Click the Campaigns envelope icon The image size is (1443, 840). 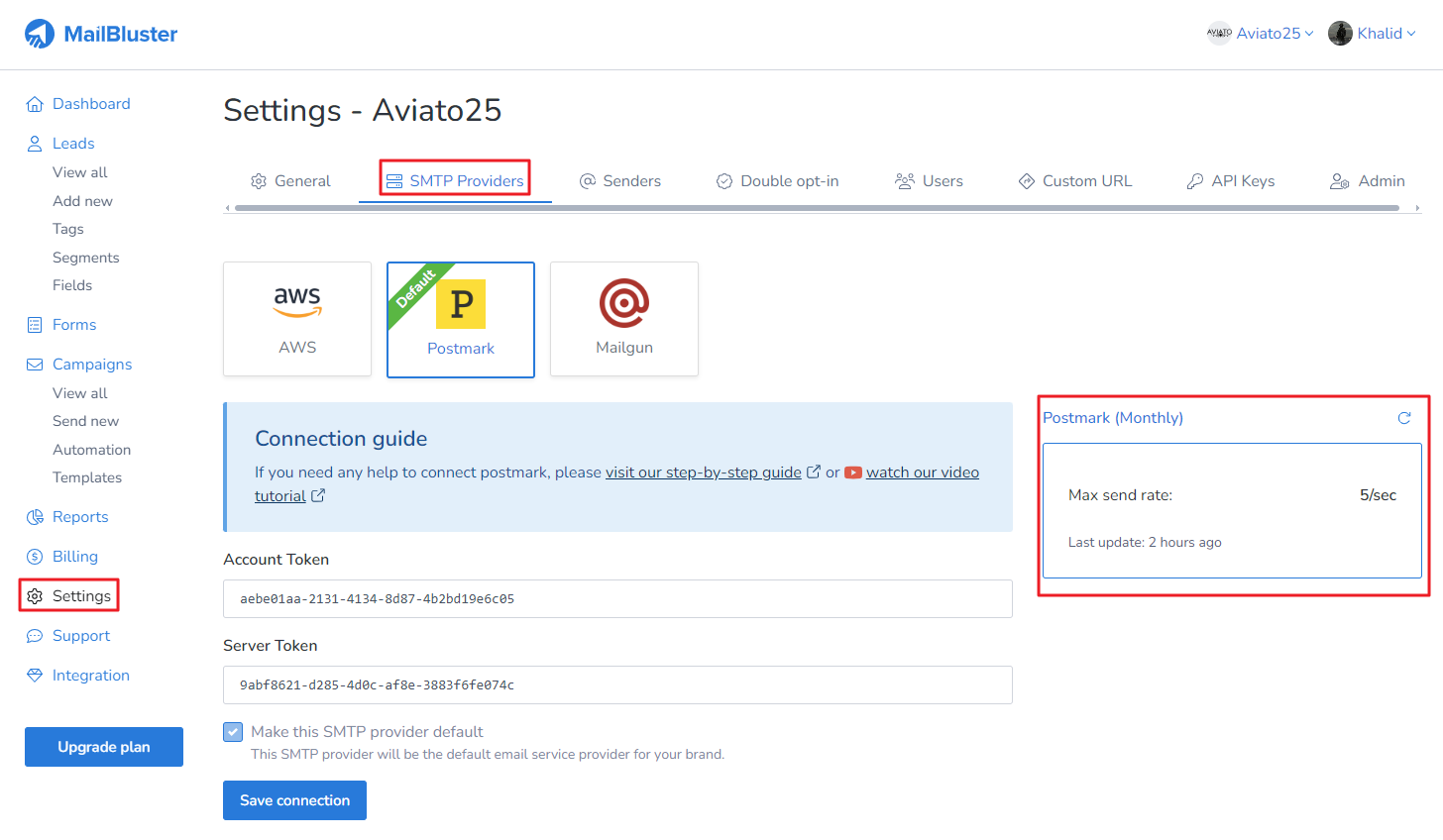(35, 365)
